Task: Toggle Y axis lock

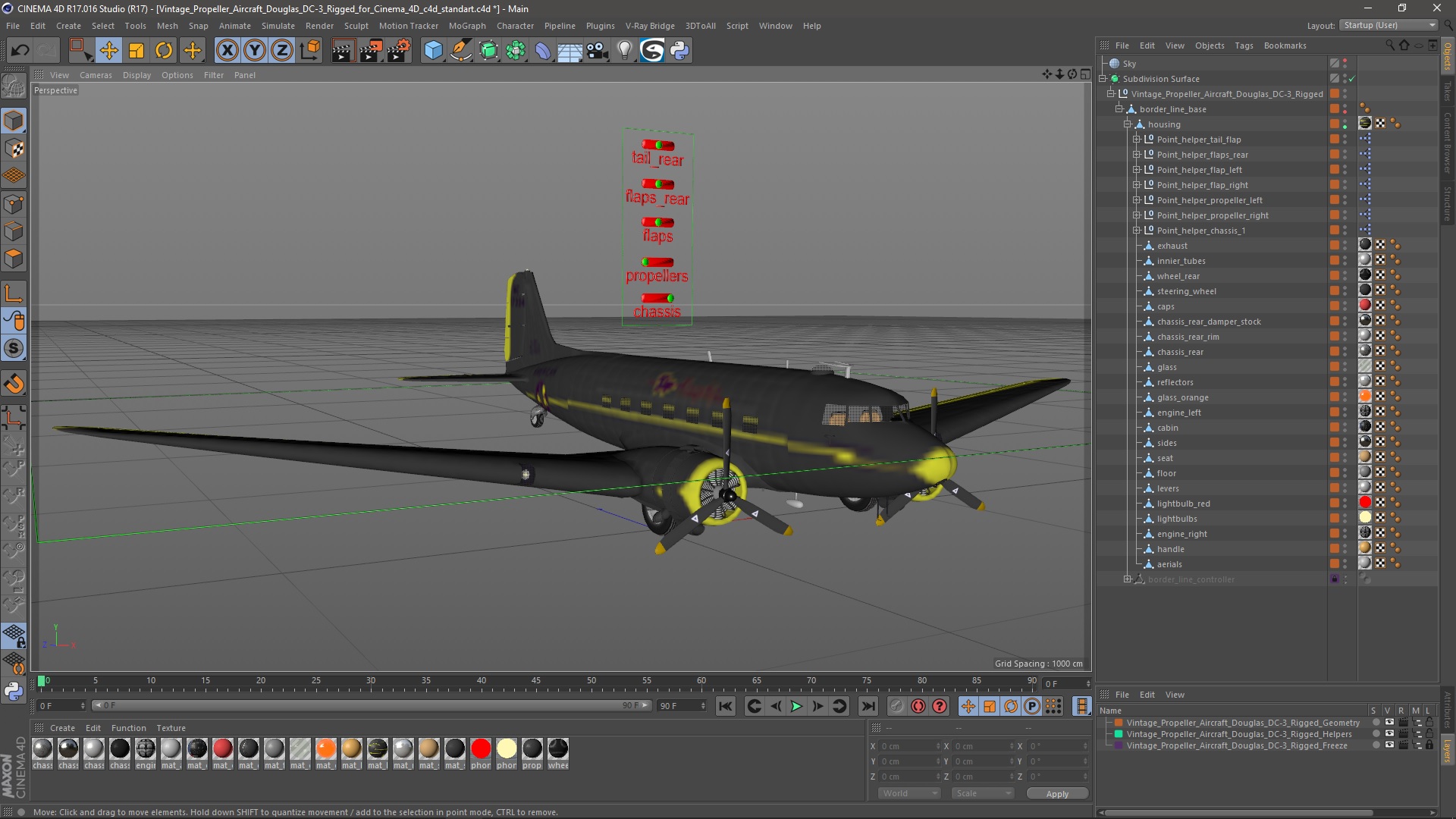Action: point(255,51)
